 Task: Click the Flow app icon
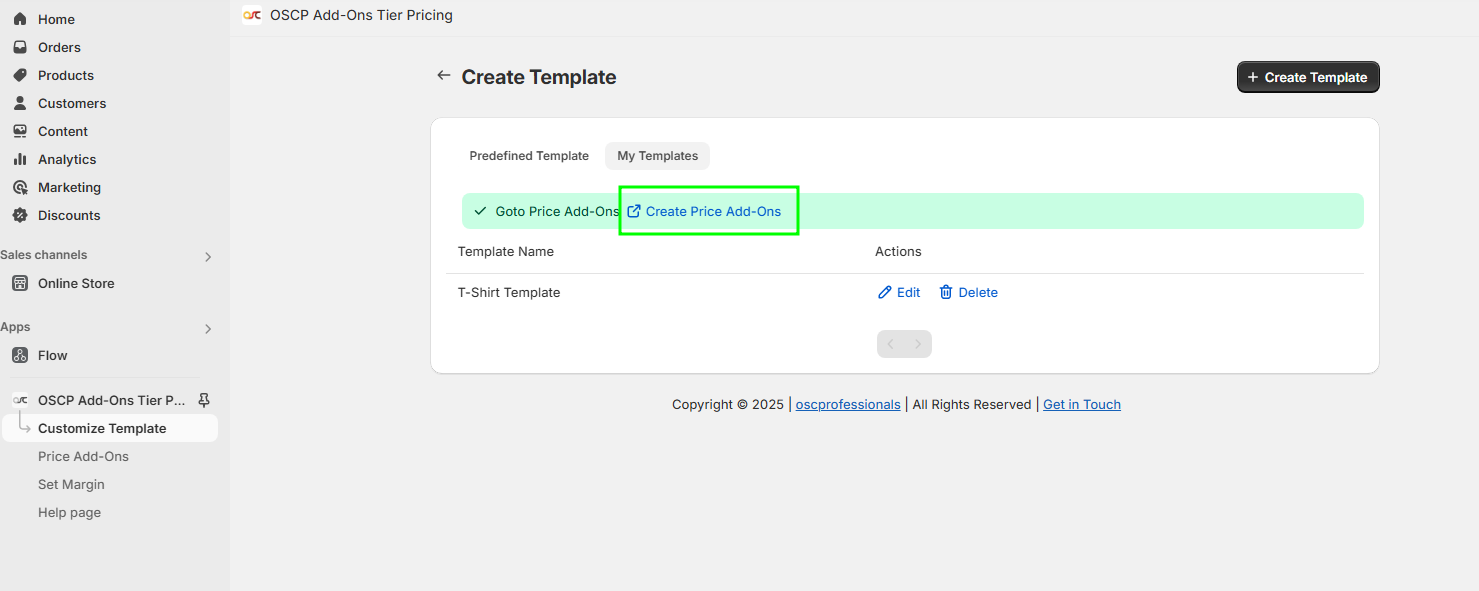click(19, 355)
